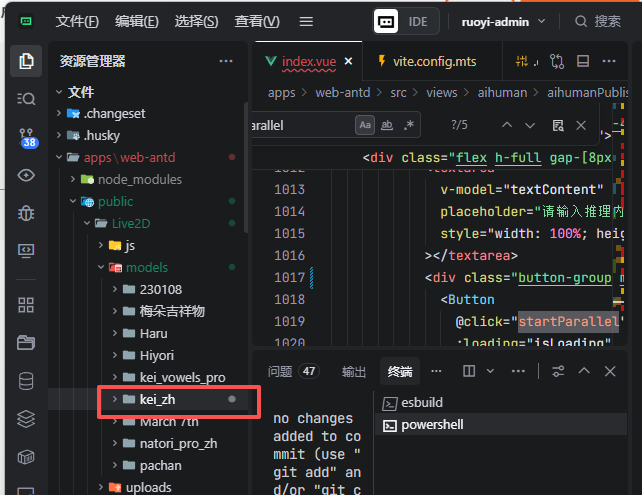Open Source Control with 38 changes badge

point(26,136)
